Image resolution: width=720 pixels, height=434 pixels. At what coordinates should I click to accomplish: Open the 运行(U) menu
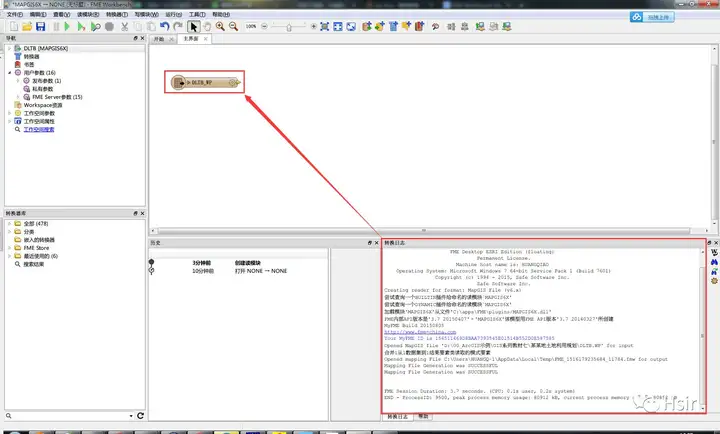click(174, 15)
